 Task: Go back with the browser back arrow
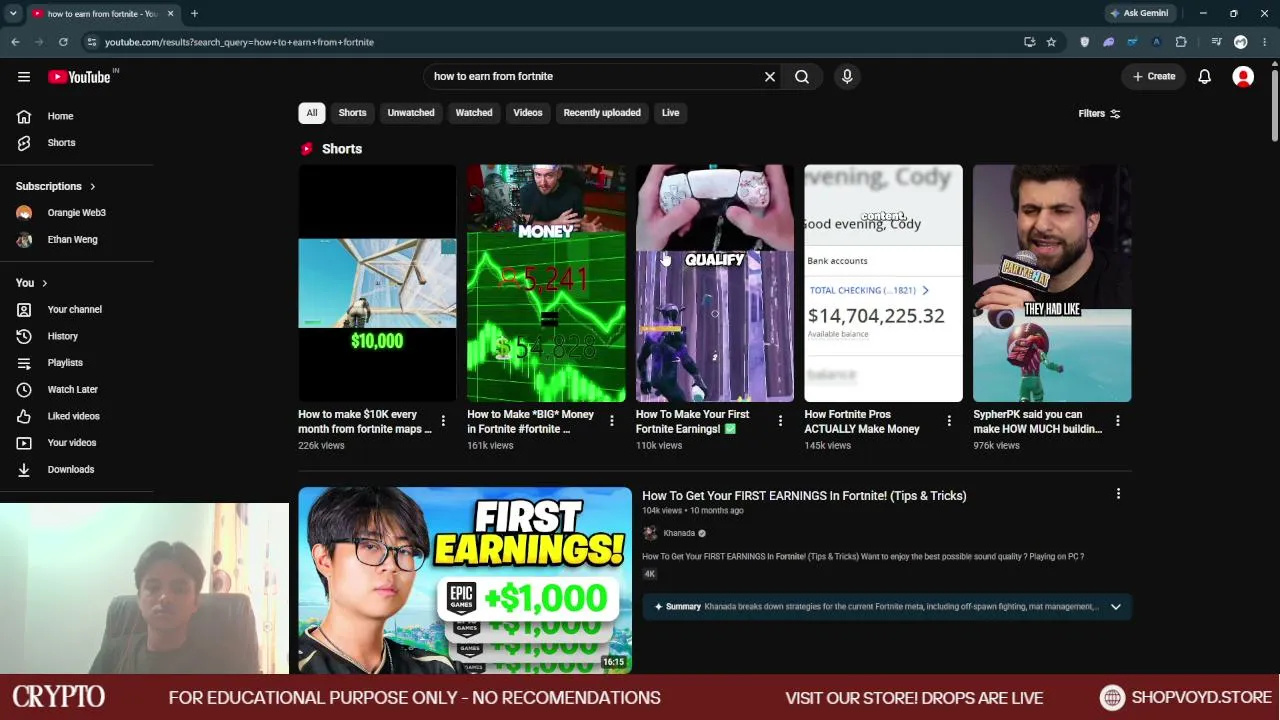15,42
